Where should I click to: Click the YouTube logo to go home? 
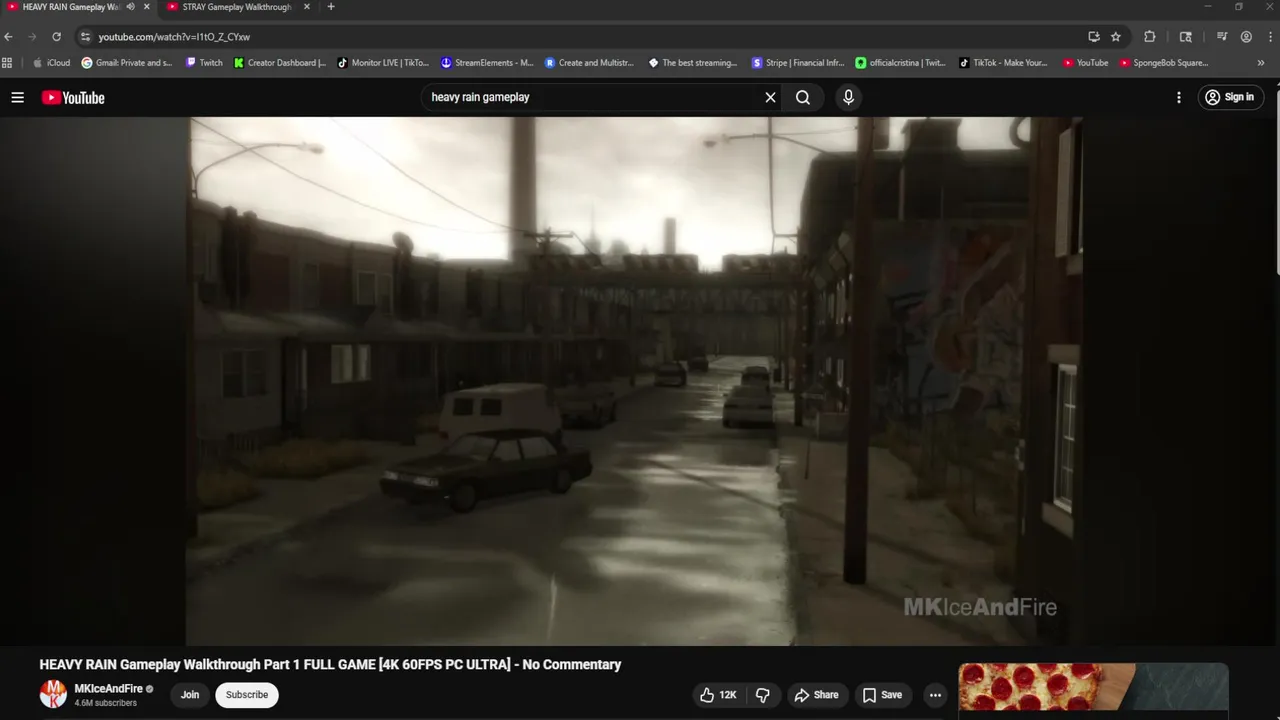coord(73,97)
